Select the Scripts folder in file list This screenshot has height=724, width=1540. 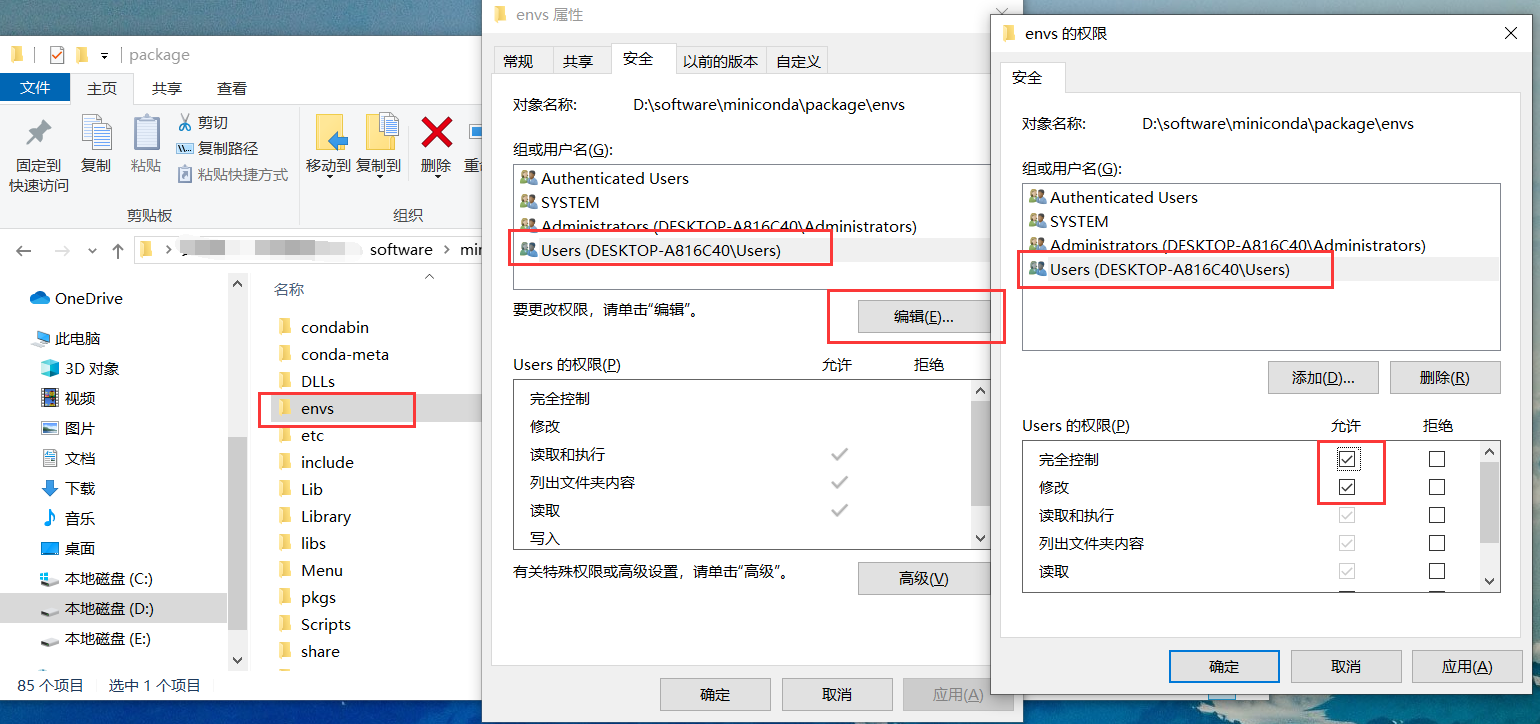point(326,624)
